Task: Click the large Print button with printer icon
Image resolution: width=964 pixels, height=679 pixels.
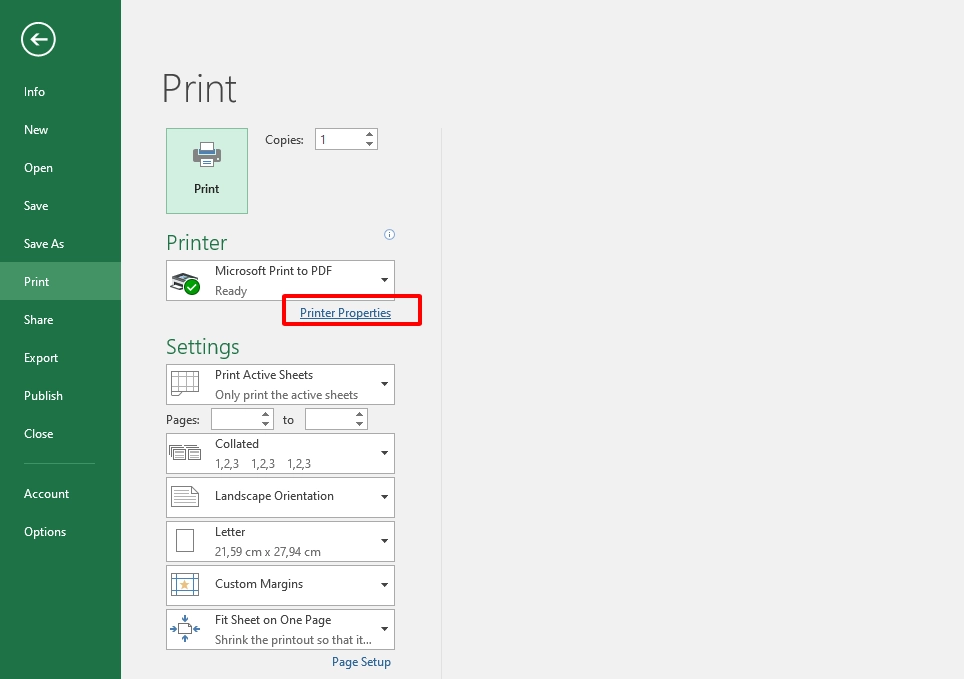Action: 207,171
